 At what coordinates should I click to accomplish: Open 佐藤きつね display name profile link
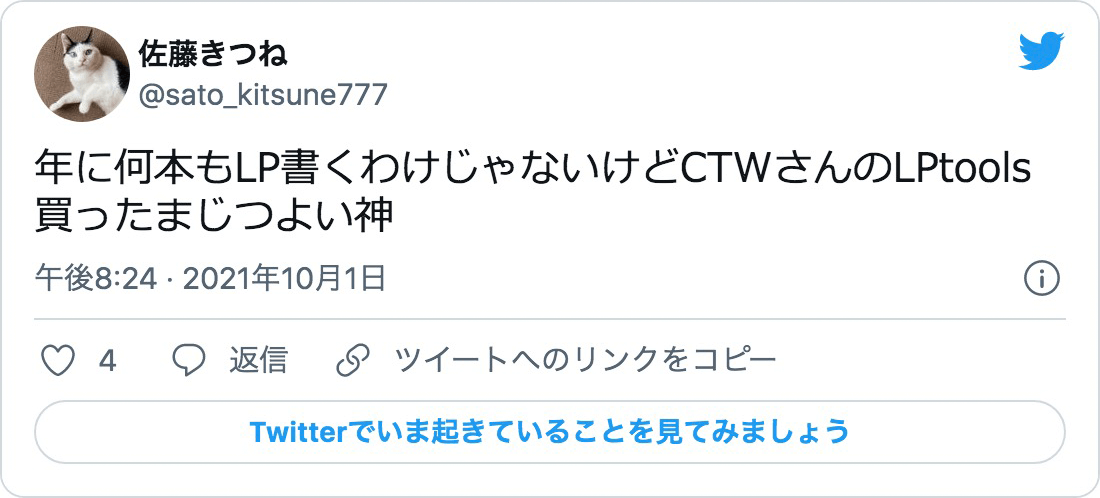[213, 54]
